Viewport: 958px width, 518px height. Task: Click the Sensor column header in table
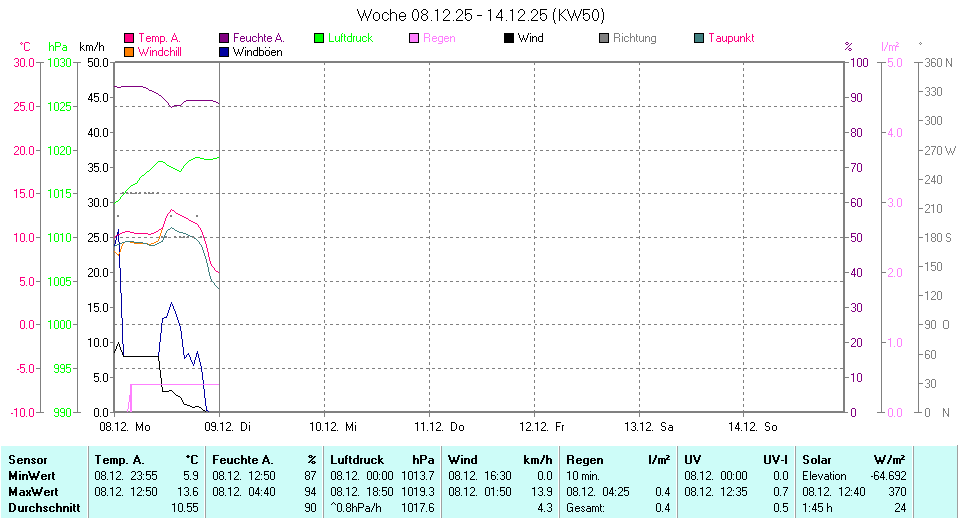(27, 460)
